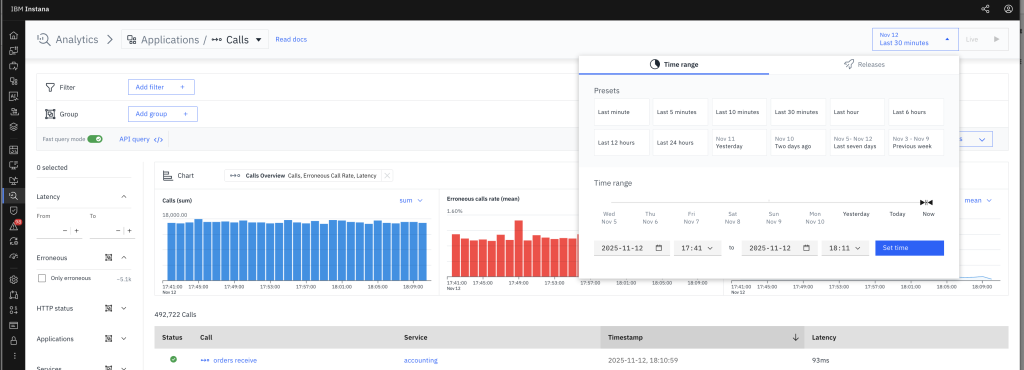This screenshot has width=1024, height=370.
Task: Click the shield icon in the sidebar
Action: (13, 210)
